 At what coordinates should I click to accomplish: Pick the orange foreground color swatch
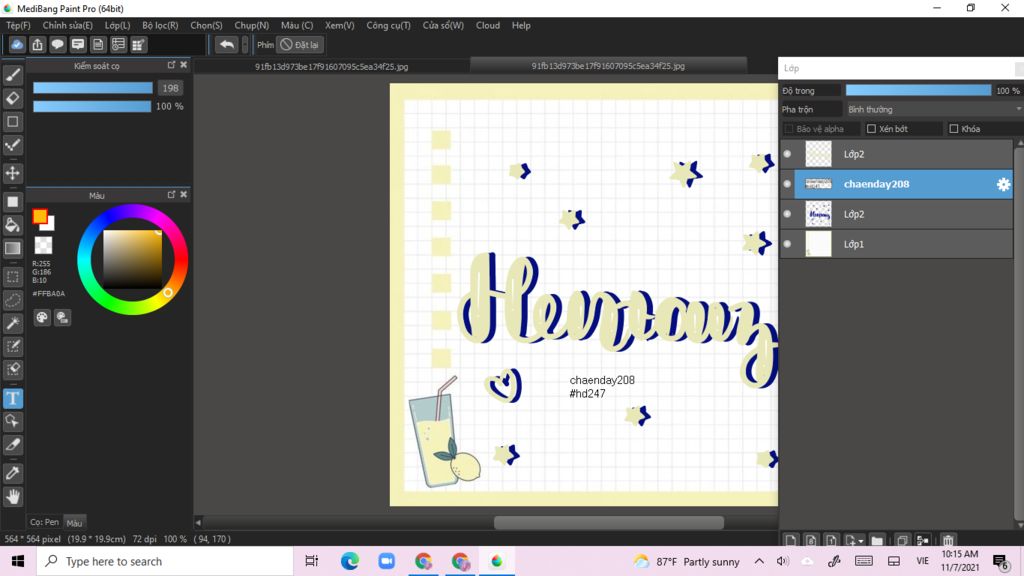tap(40, 216)
